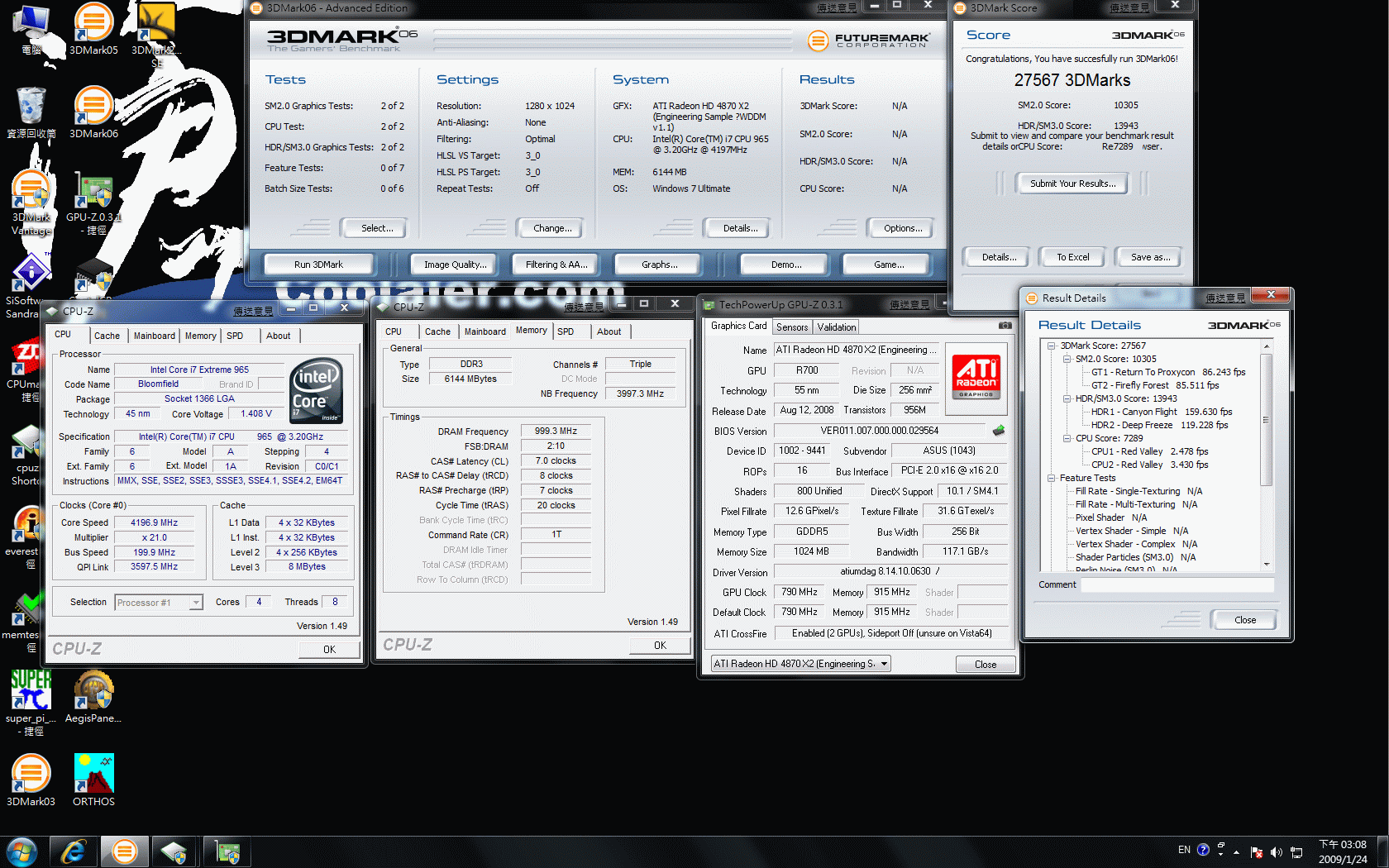Open the 3DMark05 desktop shortcut
Viewport: 1389px width, 868px height.
pos(93,29)
